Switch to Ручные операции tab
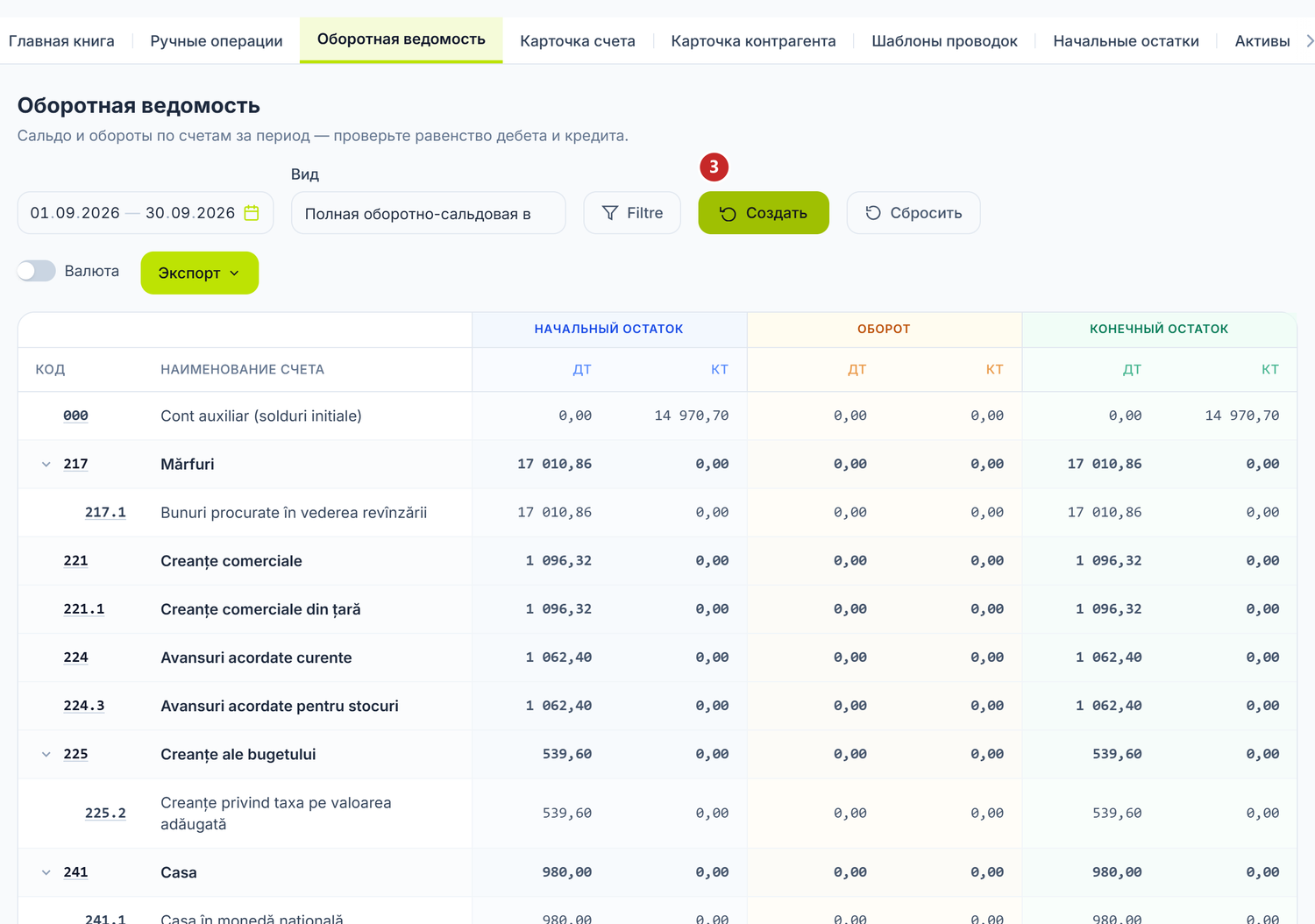Viewport: 1315px width, 924px height. tap(217, 41)
